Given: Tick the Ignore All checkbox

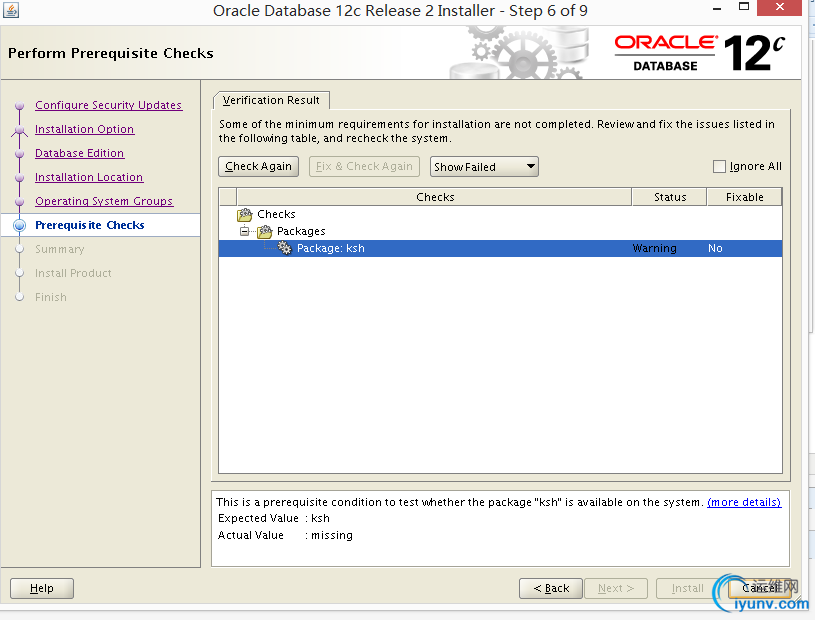Looking at the screenshot, I should [719, 166].
